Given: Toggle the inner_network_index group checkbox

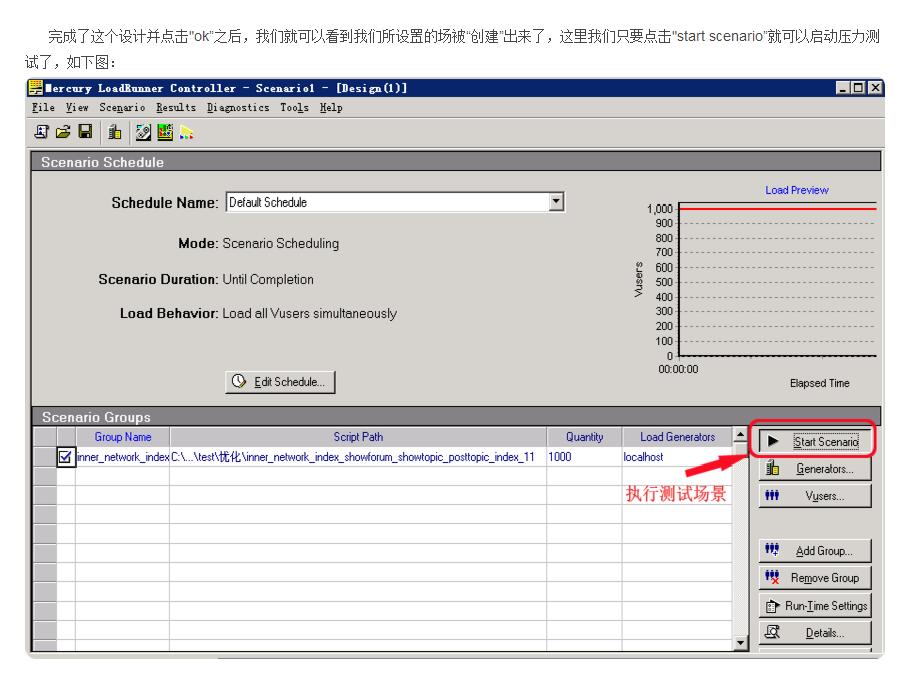Looking at the screenshot, I should tap(65, 457).
